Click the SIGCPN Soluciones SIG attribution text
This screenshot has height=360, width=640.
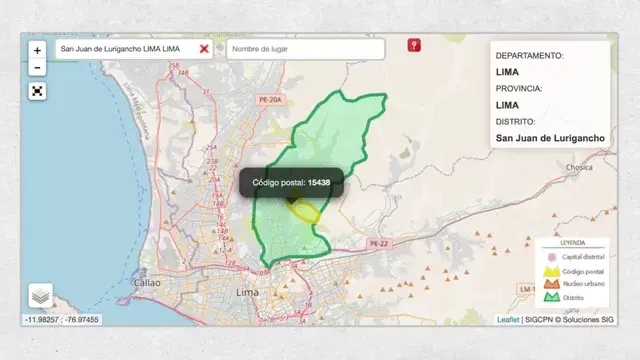point(569,320)
